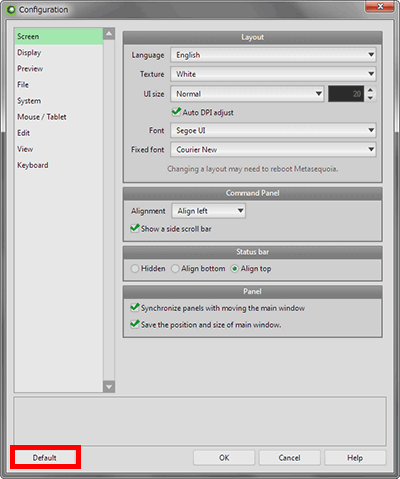The image size is (400, 479).
Task: Toggle the Auto DPI adjust checkbox
Action: point(176,112)
